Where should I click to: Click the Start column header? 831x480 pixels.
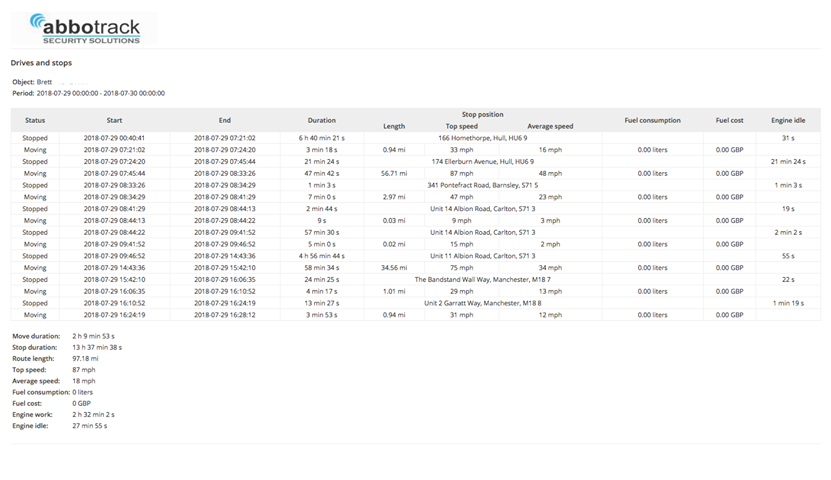click(114, 120)
